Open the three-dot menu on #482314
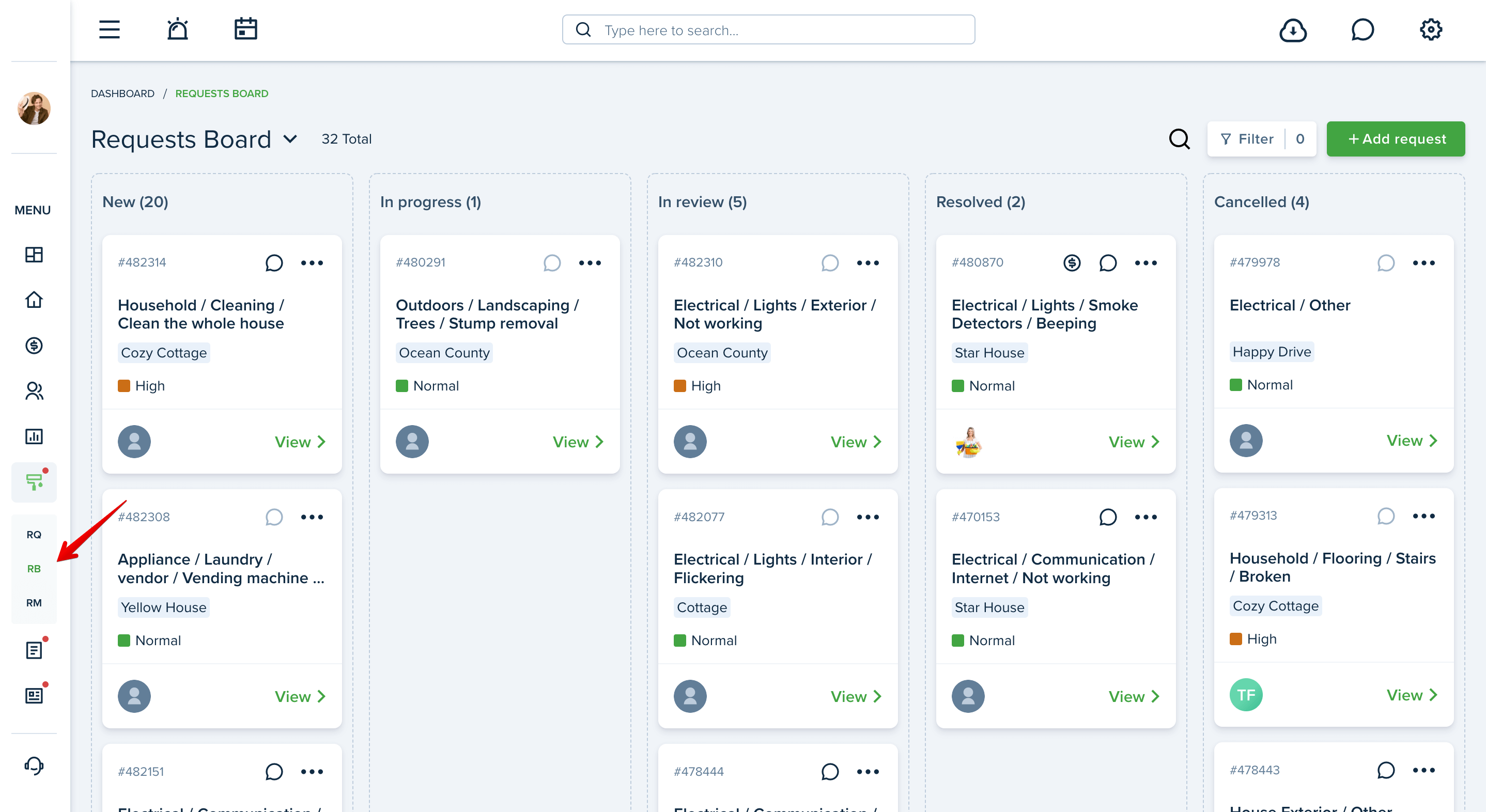1486x812 pixels. pyautogui.click(x=312, y=263)
